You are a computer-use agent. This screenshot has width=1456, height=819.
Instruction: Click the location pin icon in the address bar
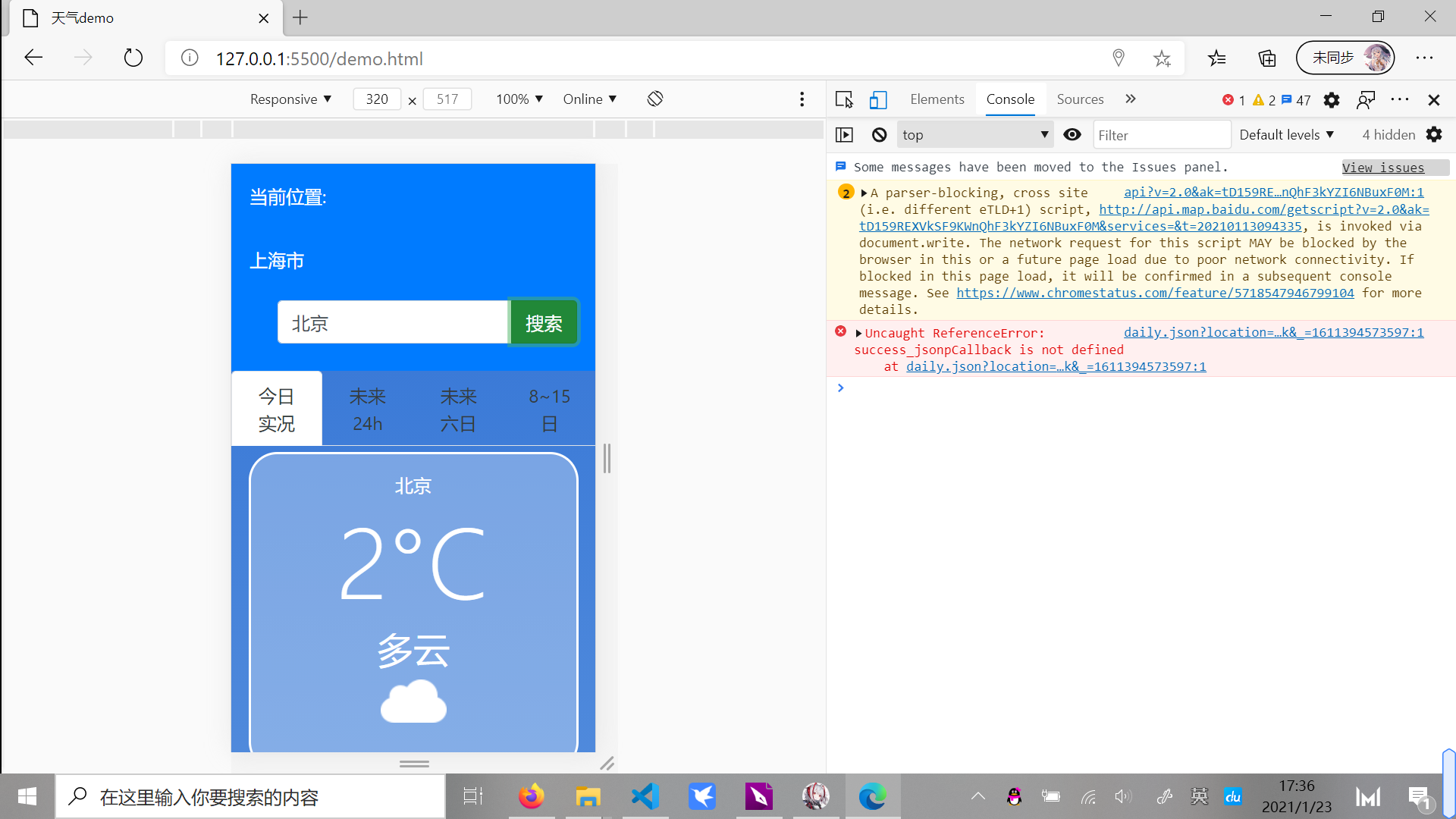click(1119, 58)
